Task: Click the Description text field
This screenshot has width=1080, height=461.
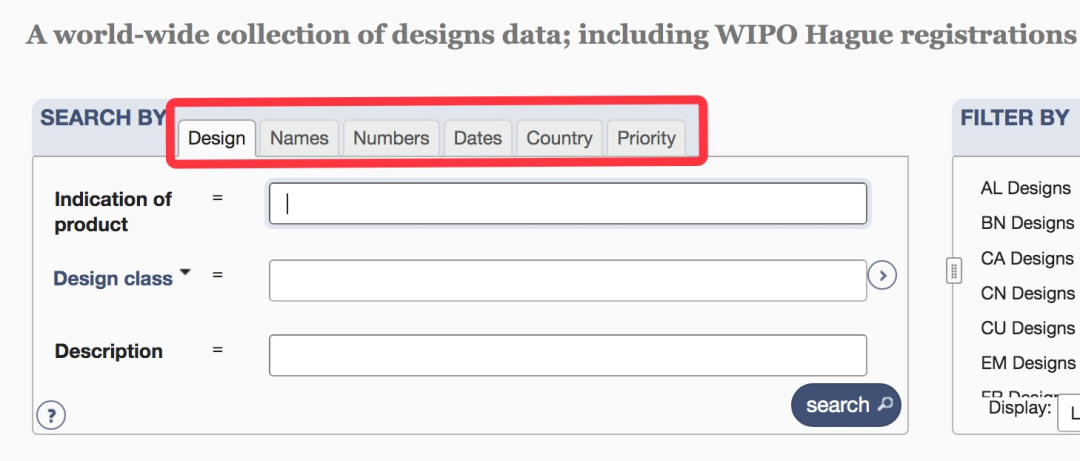Action: [568, 355]
